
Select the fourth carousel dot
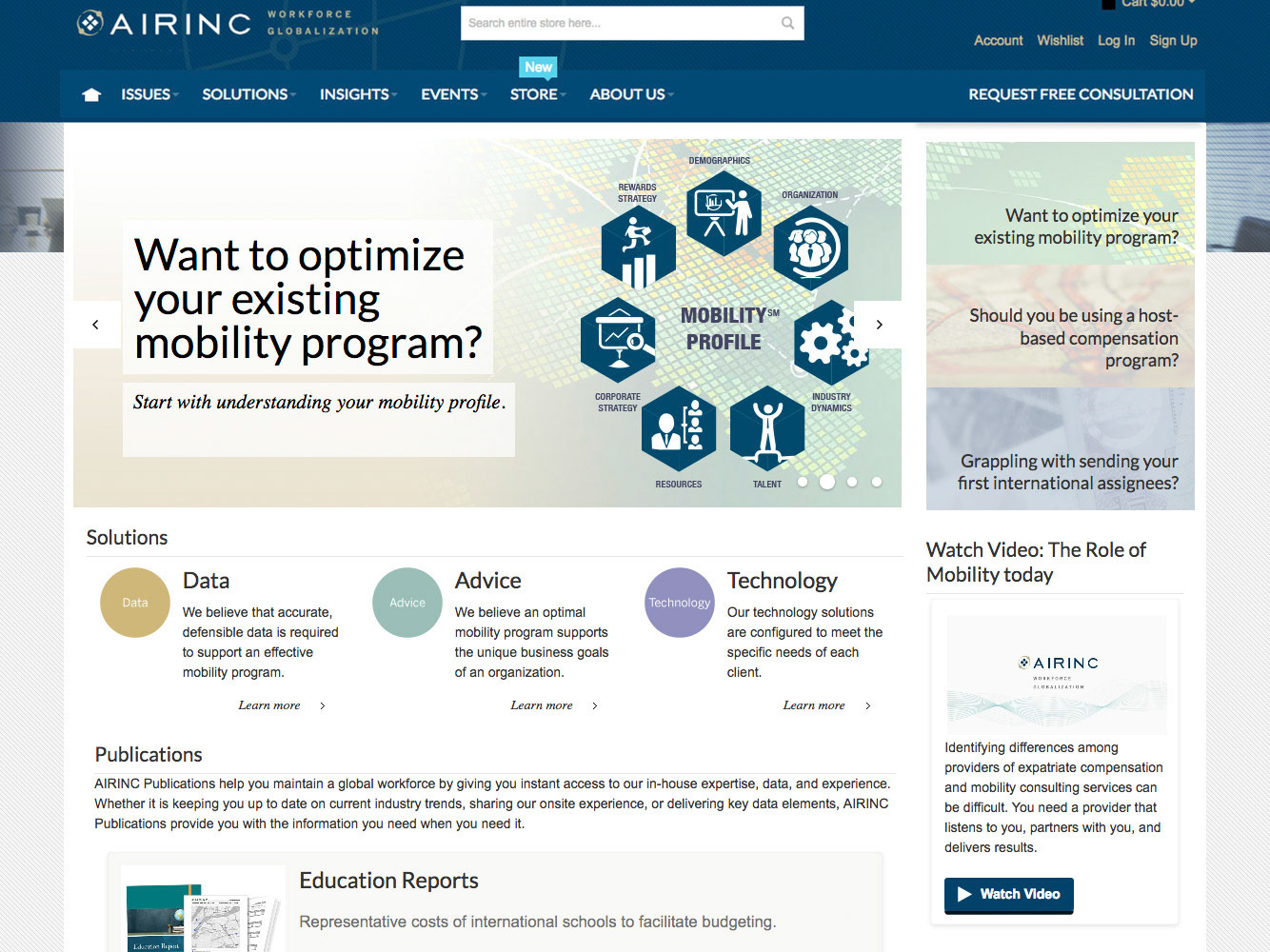click(x=877, y=482)
